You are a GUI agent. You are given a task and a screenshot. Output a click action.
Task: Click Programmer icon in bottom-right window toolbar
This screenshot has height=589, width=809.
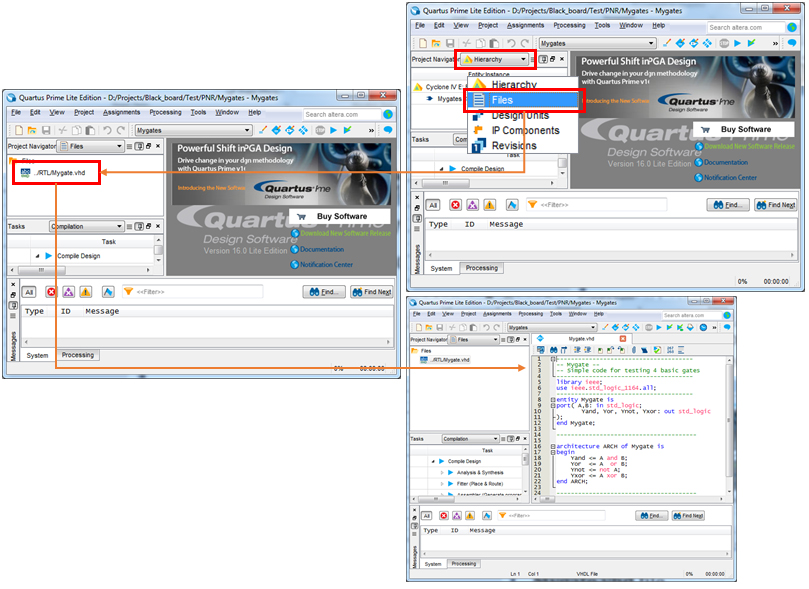(x=690, y=327)
